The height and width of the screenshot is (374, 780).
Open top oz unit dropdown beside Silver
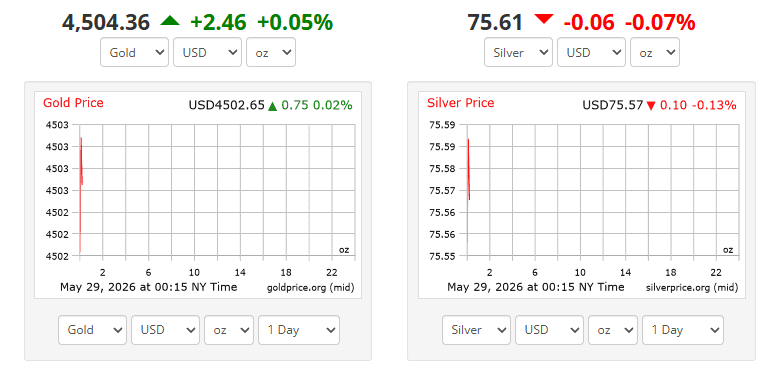point(655,52)
